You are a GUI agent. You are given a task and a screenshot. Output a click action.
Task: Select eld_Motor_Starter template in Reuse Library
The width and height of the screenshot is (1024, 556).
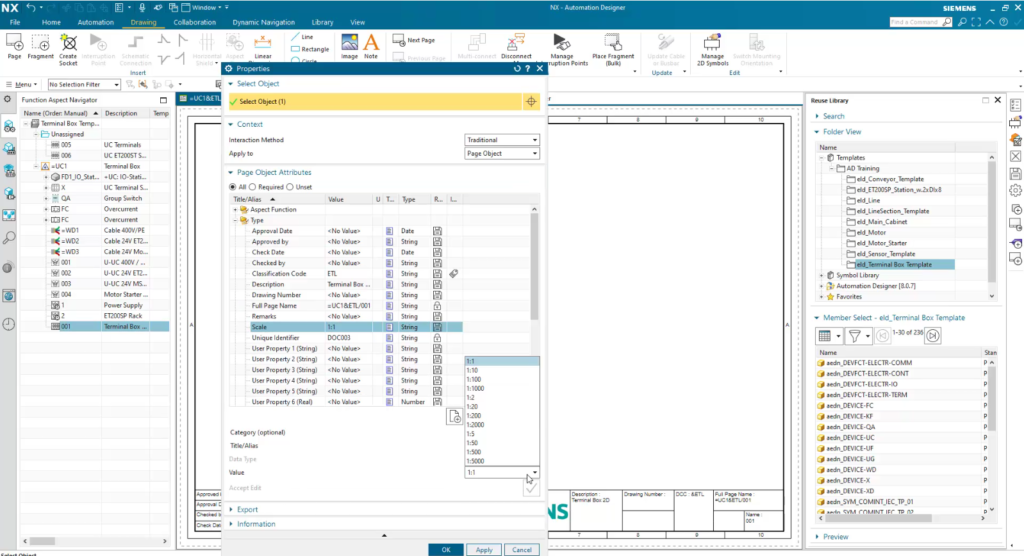tap(883, 243)
